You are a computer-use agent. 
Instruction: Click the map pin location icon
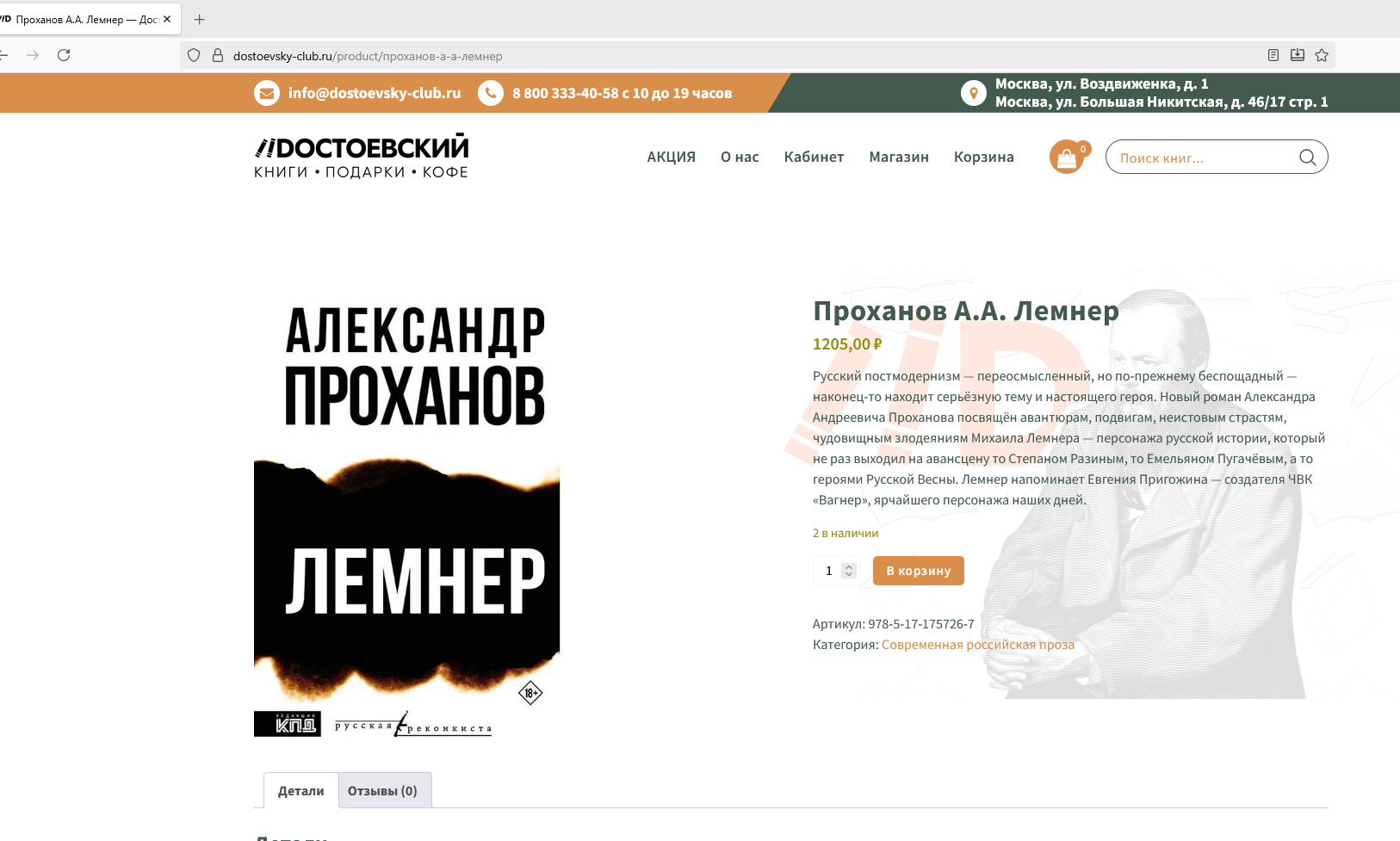(973, 93)
